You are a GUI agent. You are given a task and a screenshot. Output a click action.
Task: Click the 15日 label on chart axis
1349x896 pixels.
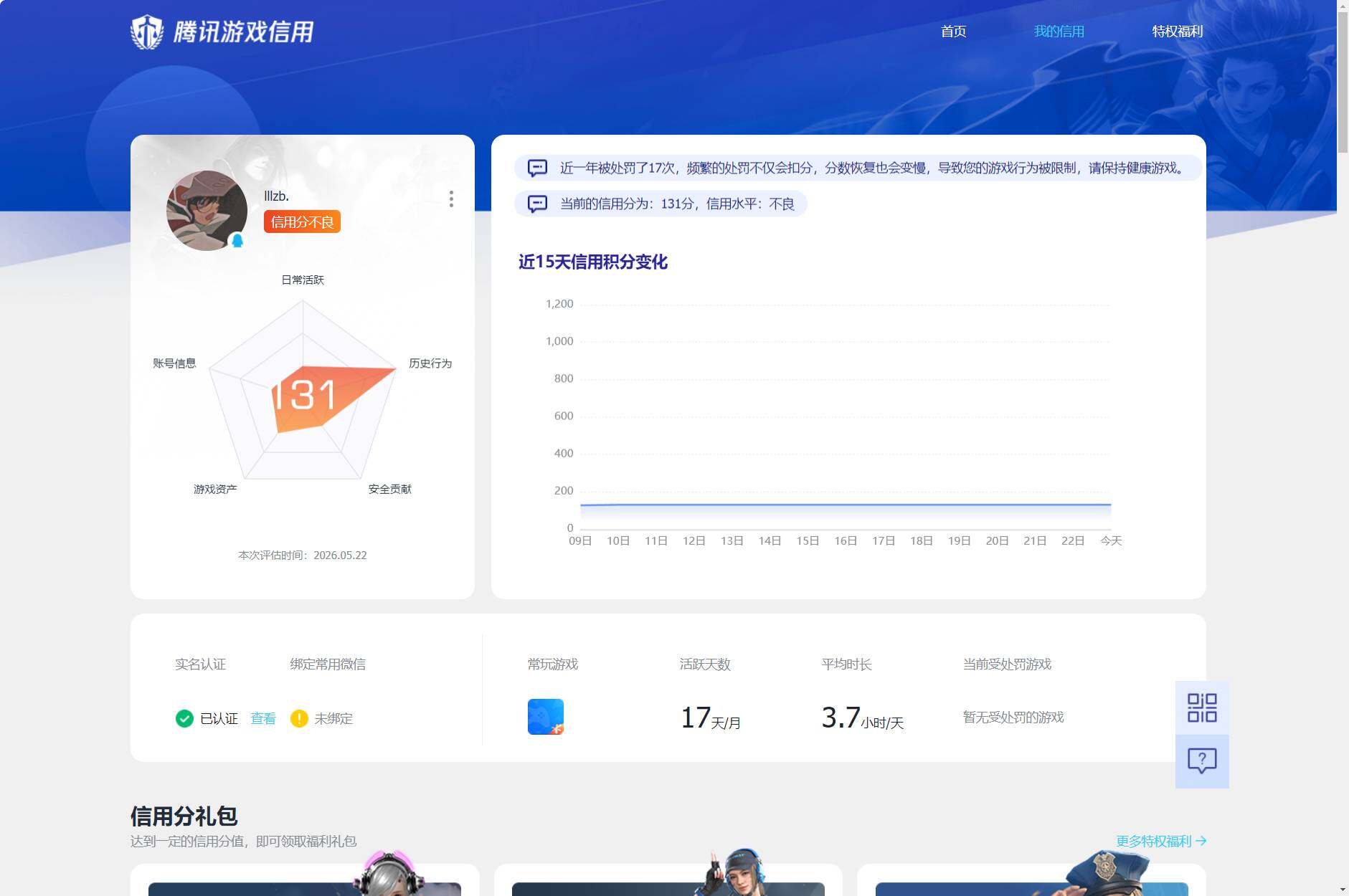[808, 540]
